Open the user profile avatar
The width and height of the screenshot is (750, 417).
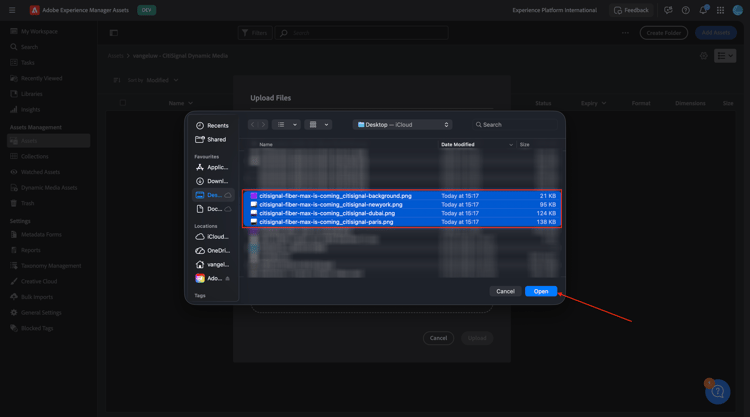[738, 10]
